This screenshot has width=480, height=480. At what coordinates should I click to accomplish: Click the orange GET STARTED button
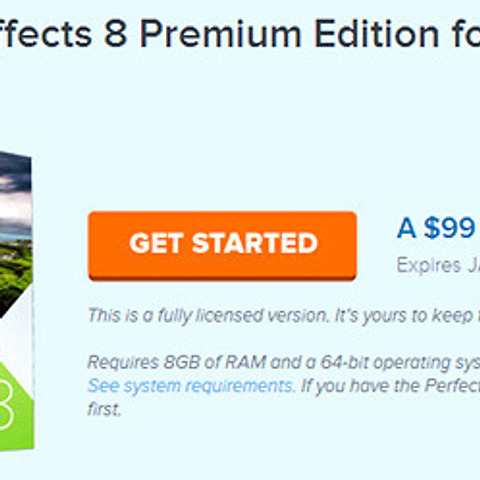(222, 246)
